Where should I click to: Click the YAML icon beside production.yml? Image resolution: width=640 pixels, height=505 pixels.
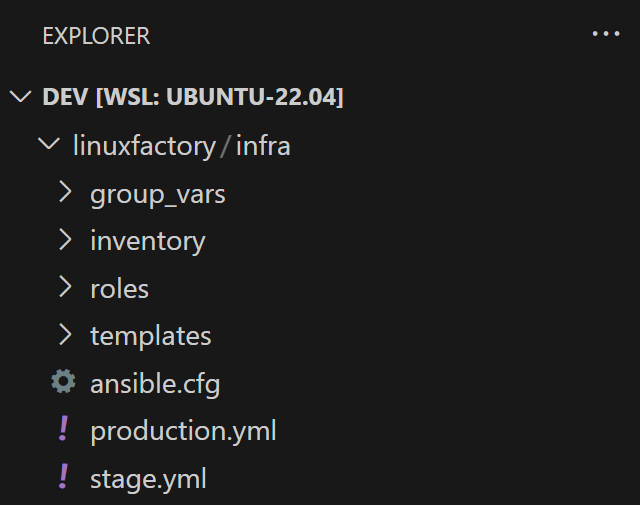pyautogui.click(x=64, y=430)
